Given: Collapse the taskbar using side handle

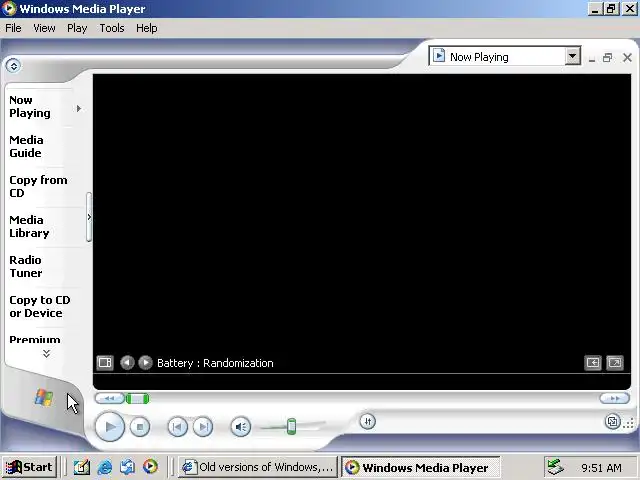Looking at the screenshot, I should click(89, 217).
